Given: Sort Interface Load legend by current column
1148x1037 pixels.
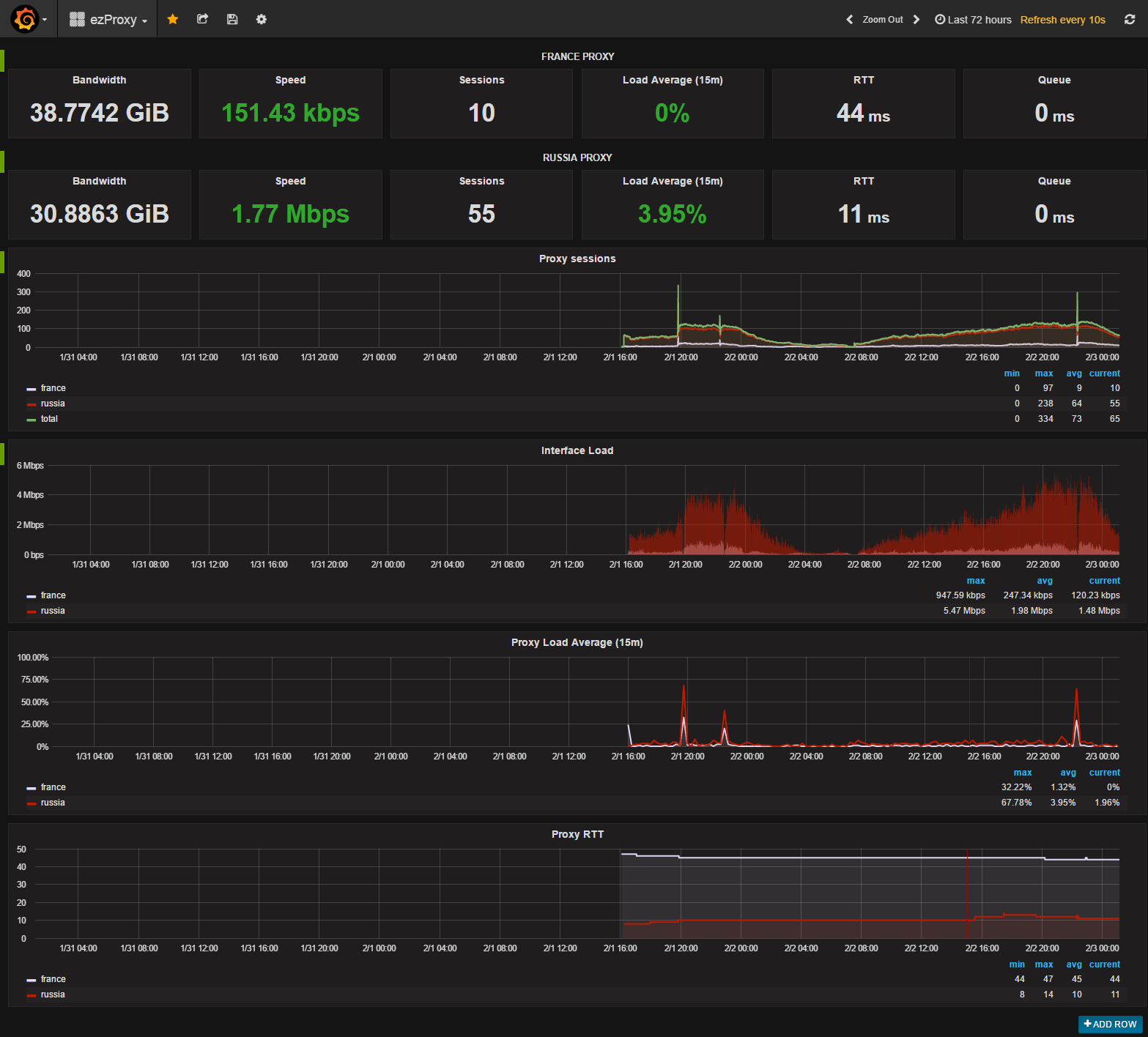Looking at the screenshot, I should click(x=1104, y=581).
